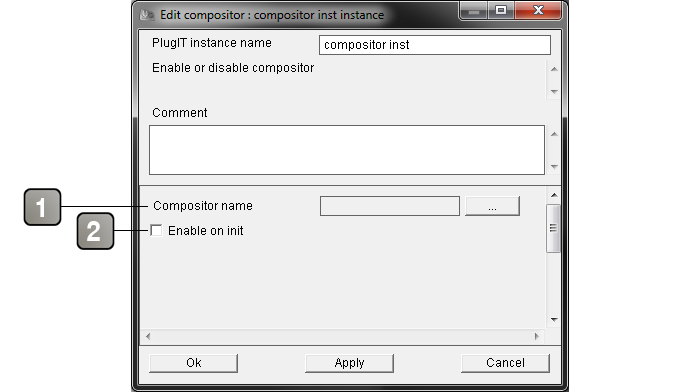
Task: Click the application icon in title bar
Action: 147,15
